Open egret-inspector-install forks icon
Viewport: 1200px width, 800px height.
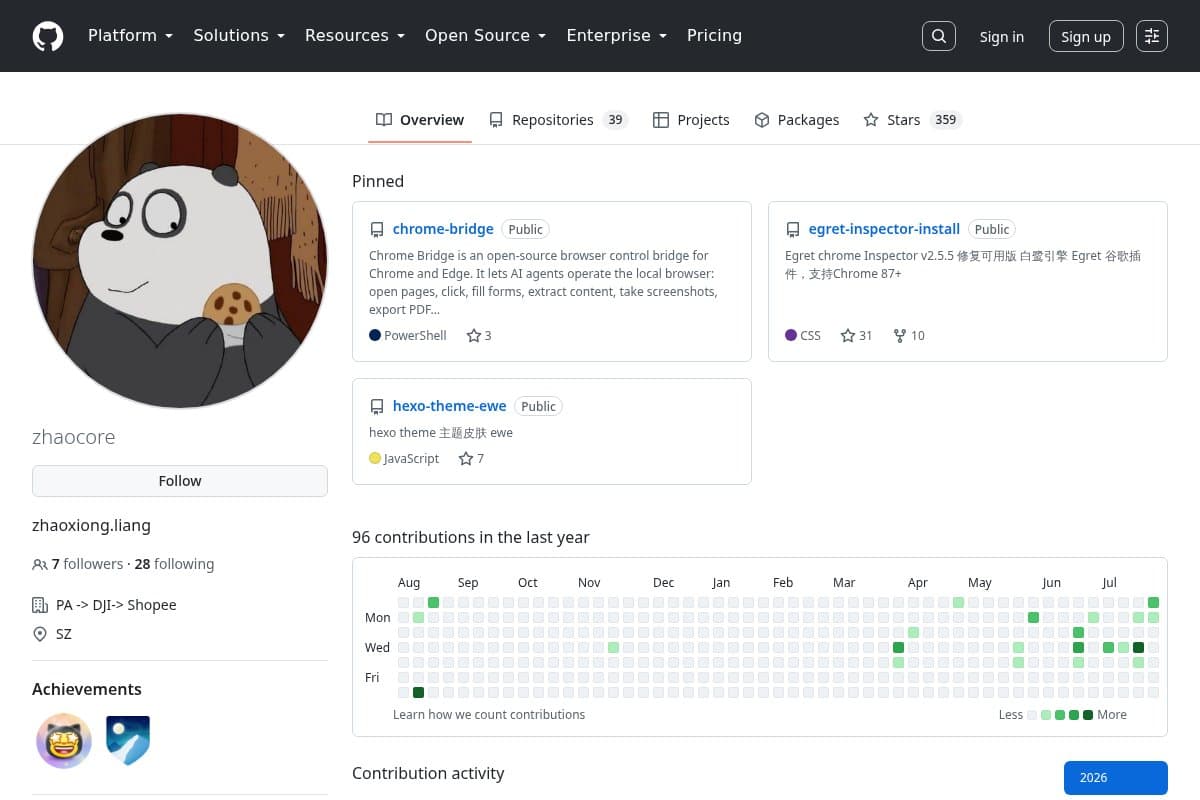(x=900, y=336)
